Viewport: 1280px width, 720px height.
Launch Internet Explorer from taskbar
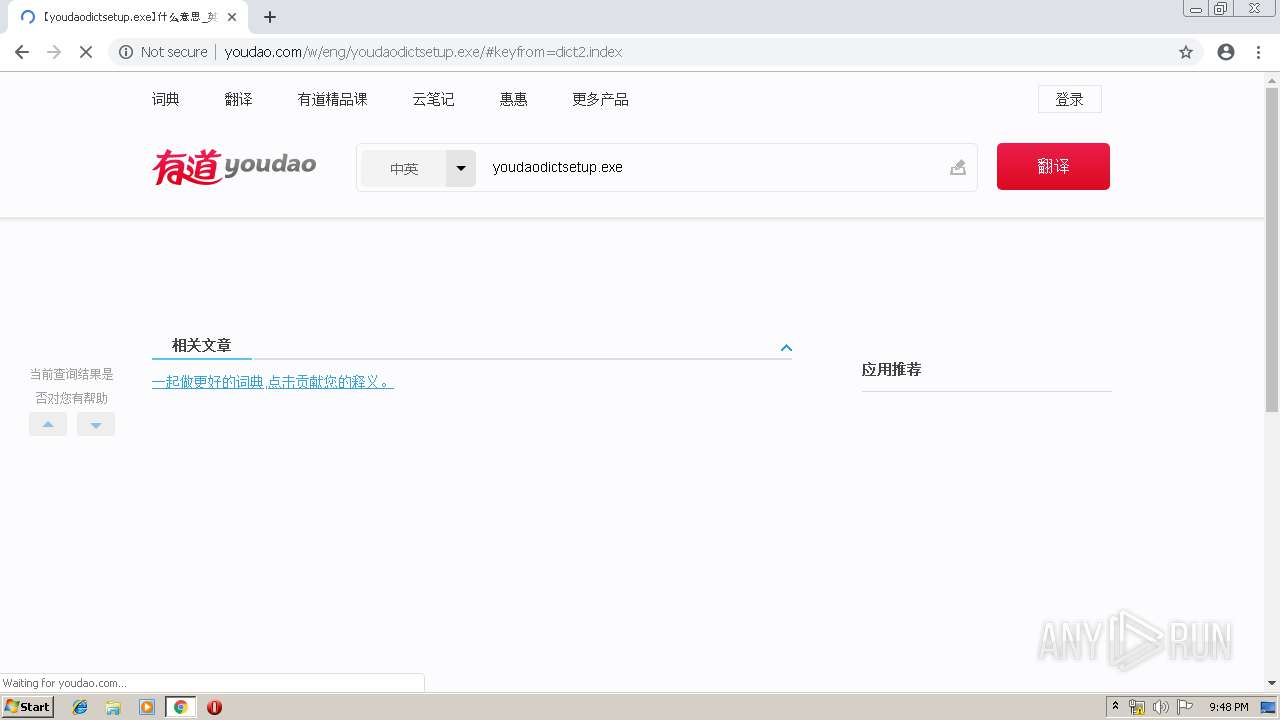[x=80, y=707]
